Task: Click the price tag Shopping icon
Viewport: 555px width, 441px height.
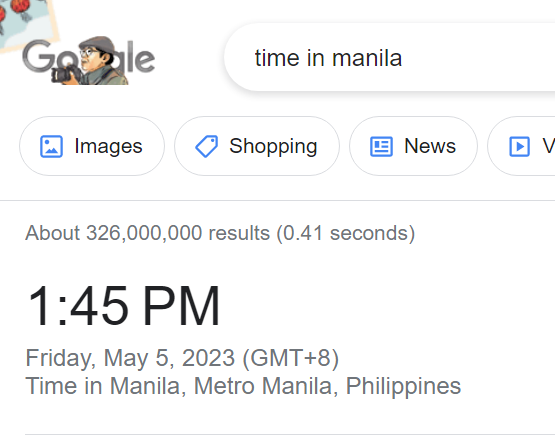Action: pyautogui.click(x=207, y=146)
